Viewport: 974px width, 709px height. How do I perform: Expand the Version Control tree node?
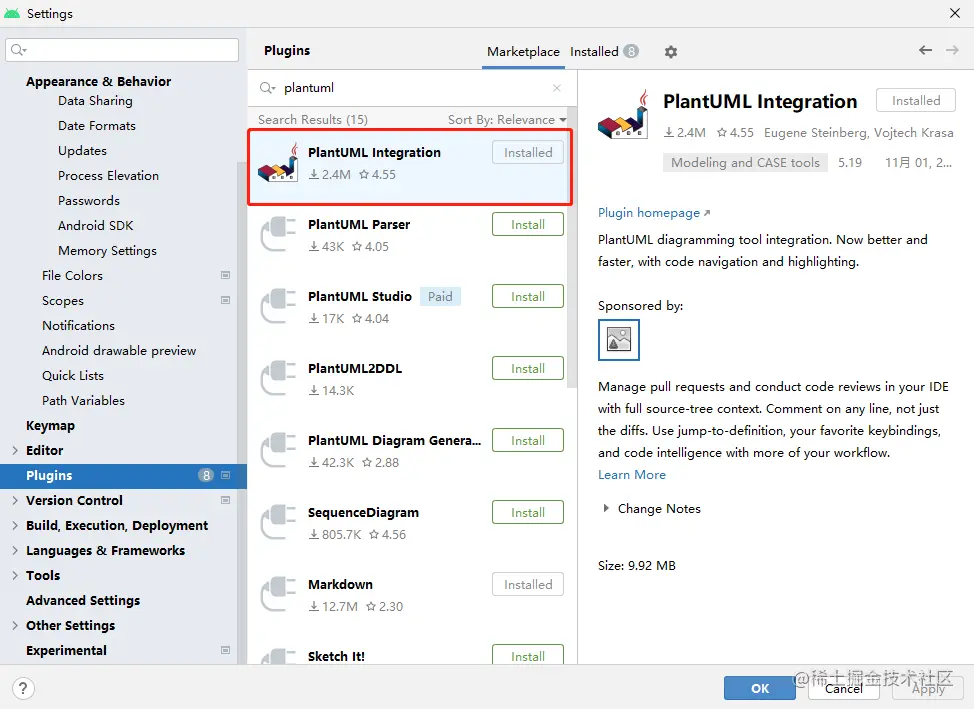[15, 500]
